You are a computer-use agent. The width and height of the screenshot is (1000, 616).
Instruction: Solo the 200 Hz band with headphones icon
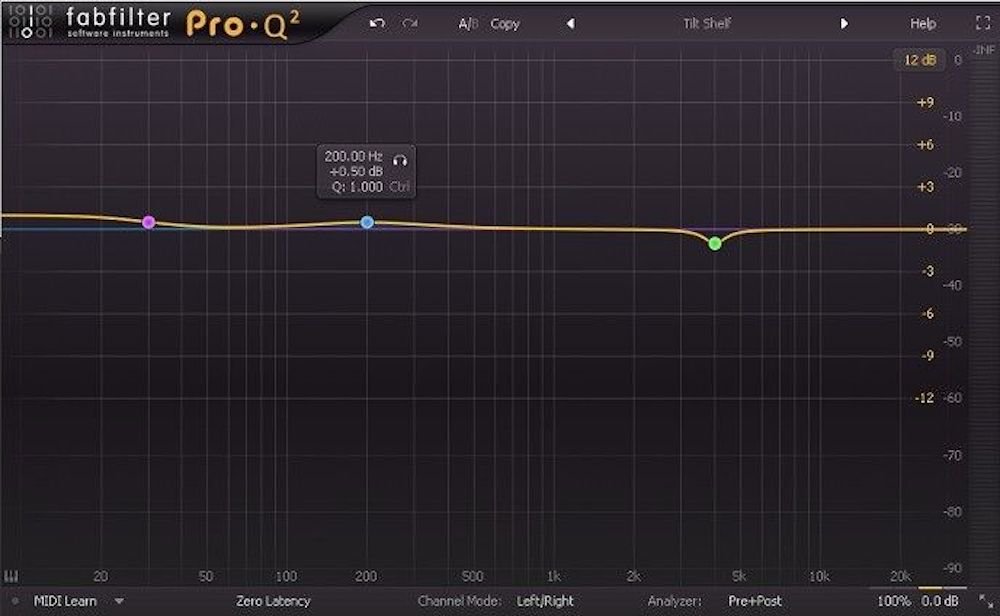pos(401,158)
